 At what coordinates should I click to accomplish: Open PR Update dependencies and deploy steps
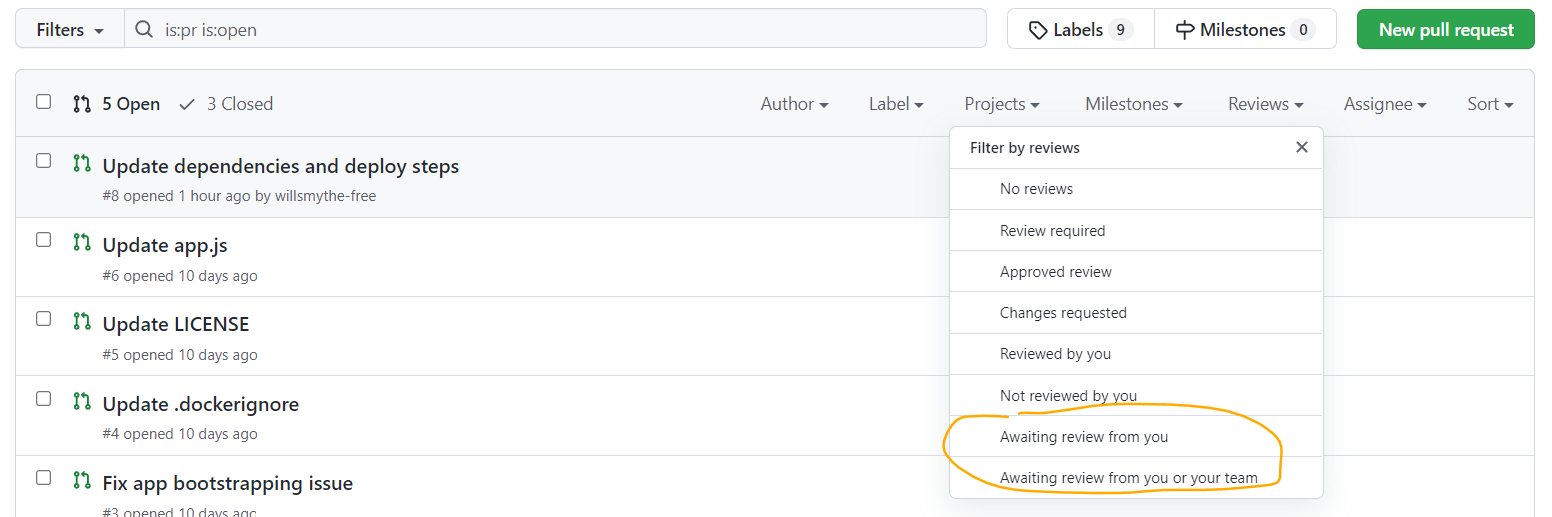coord(281,166)
